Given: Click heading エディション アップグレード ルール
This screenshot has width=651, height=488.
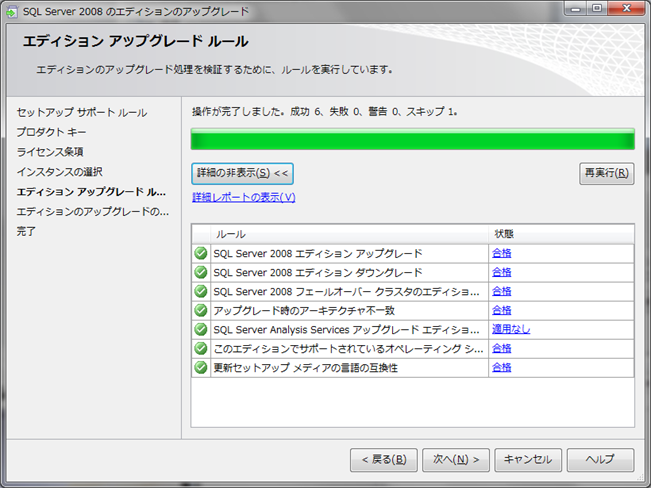Looking at the screenshot, I should [x=135, y=41].
